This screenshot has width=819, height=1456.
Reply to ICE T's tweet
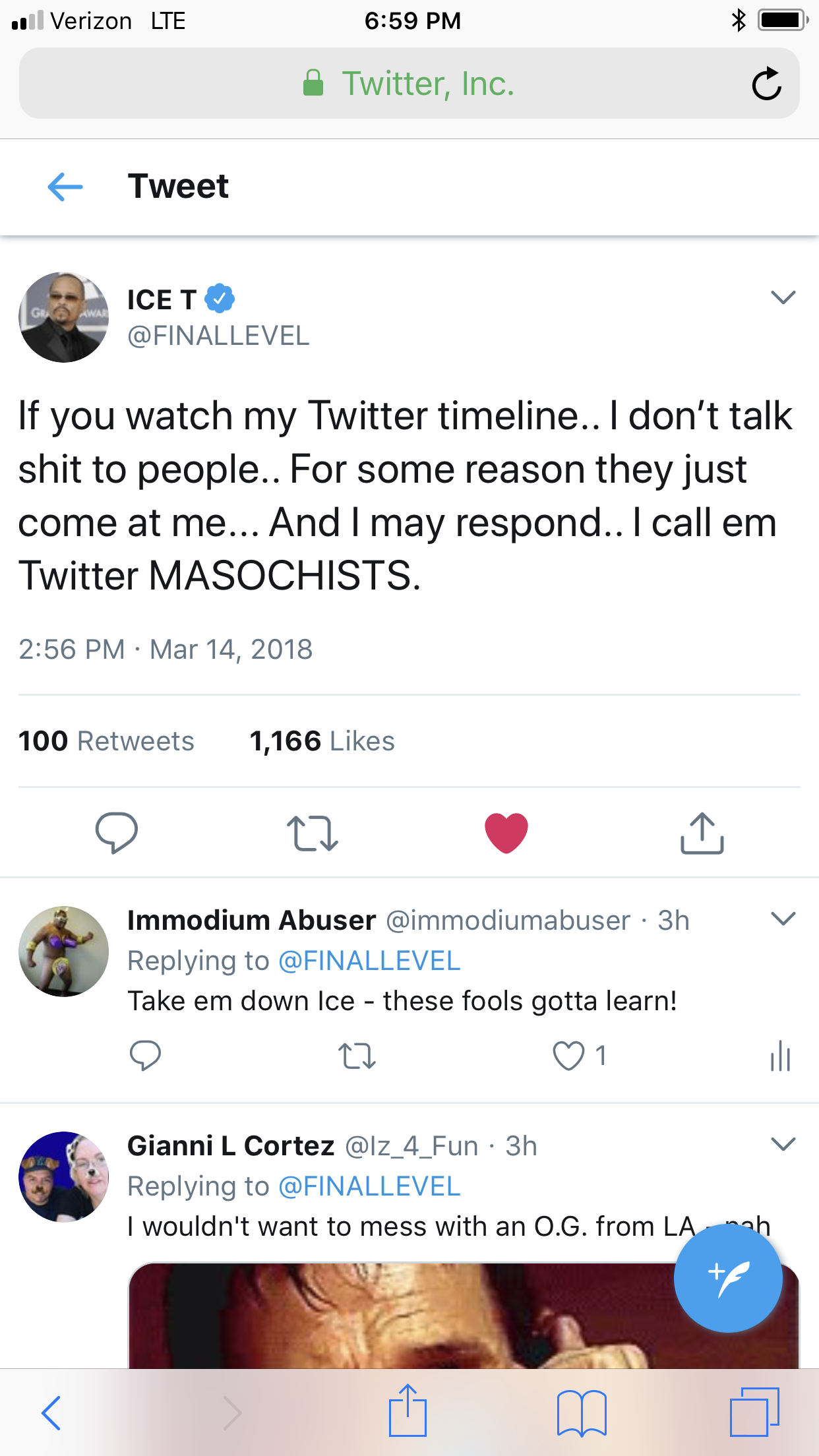(117, 833)
